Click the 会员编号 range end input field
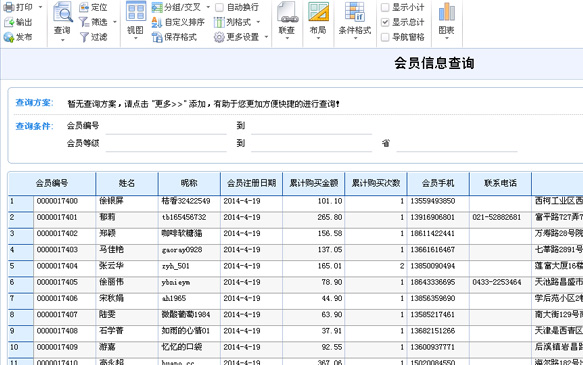This screenshot has width=583, height=365. click(x=312, y=127)
